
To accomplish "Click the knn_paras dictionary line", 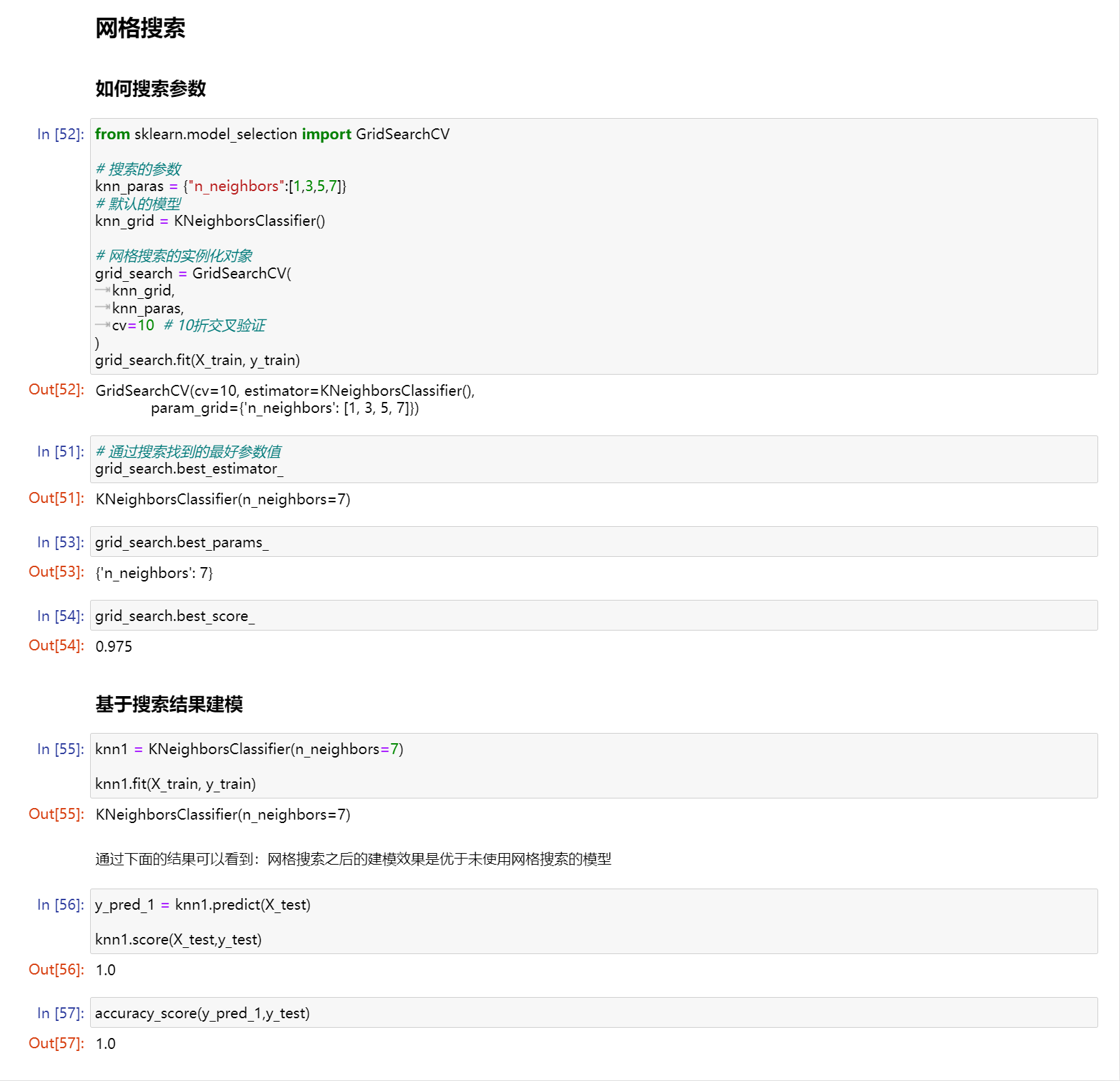I will pyautogui.click(x=221, y=186).
